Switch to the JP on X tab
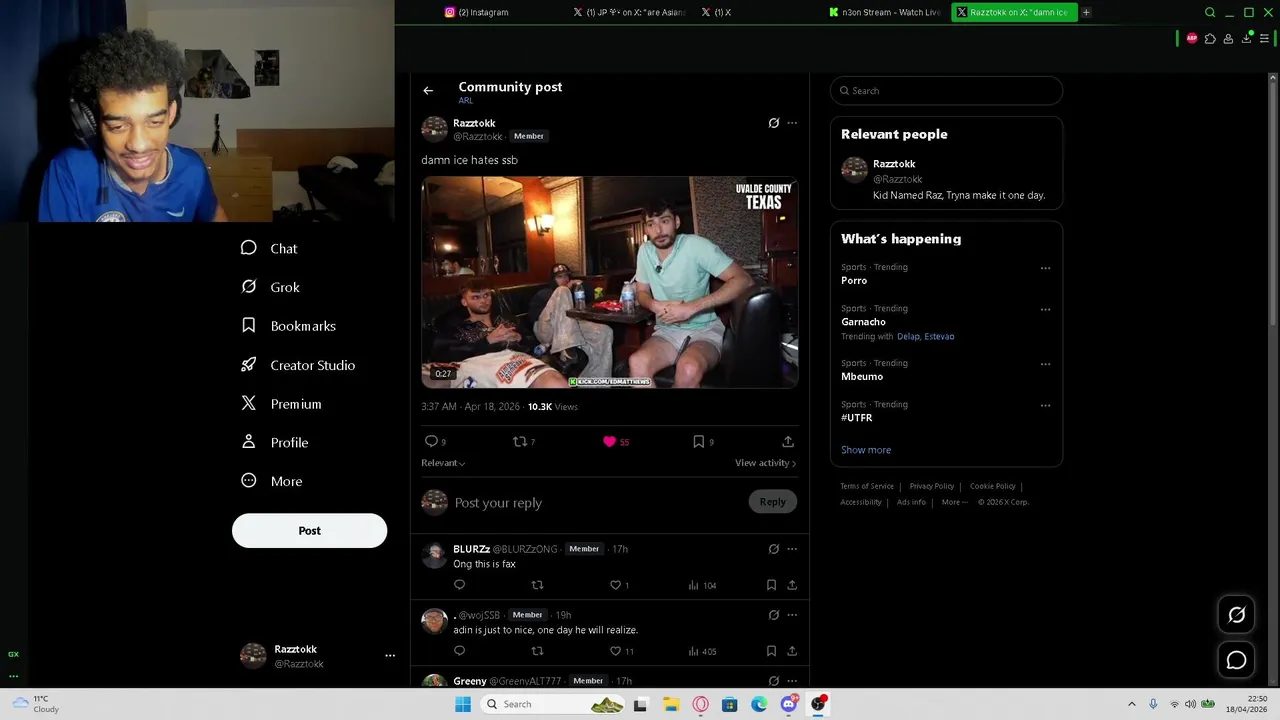The height and width of the screenshot is (720, 1280). [630, 12]
